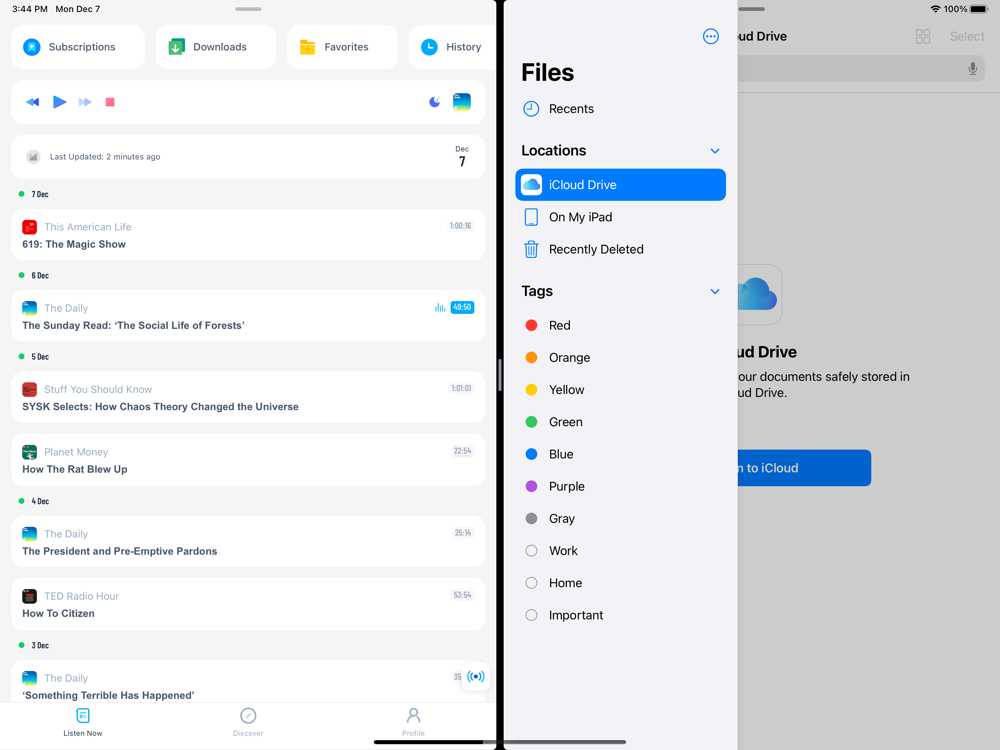The height and width of the screenshot is (750, 1000).
Task: Select the Work tag
Action: pyautogui.click(x=621, y=551)
